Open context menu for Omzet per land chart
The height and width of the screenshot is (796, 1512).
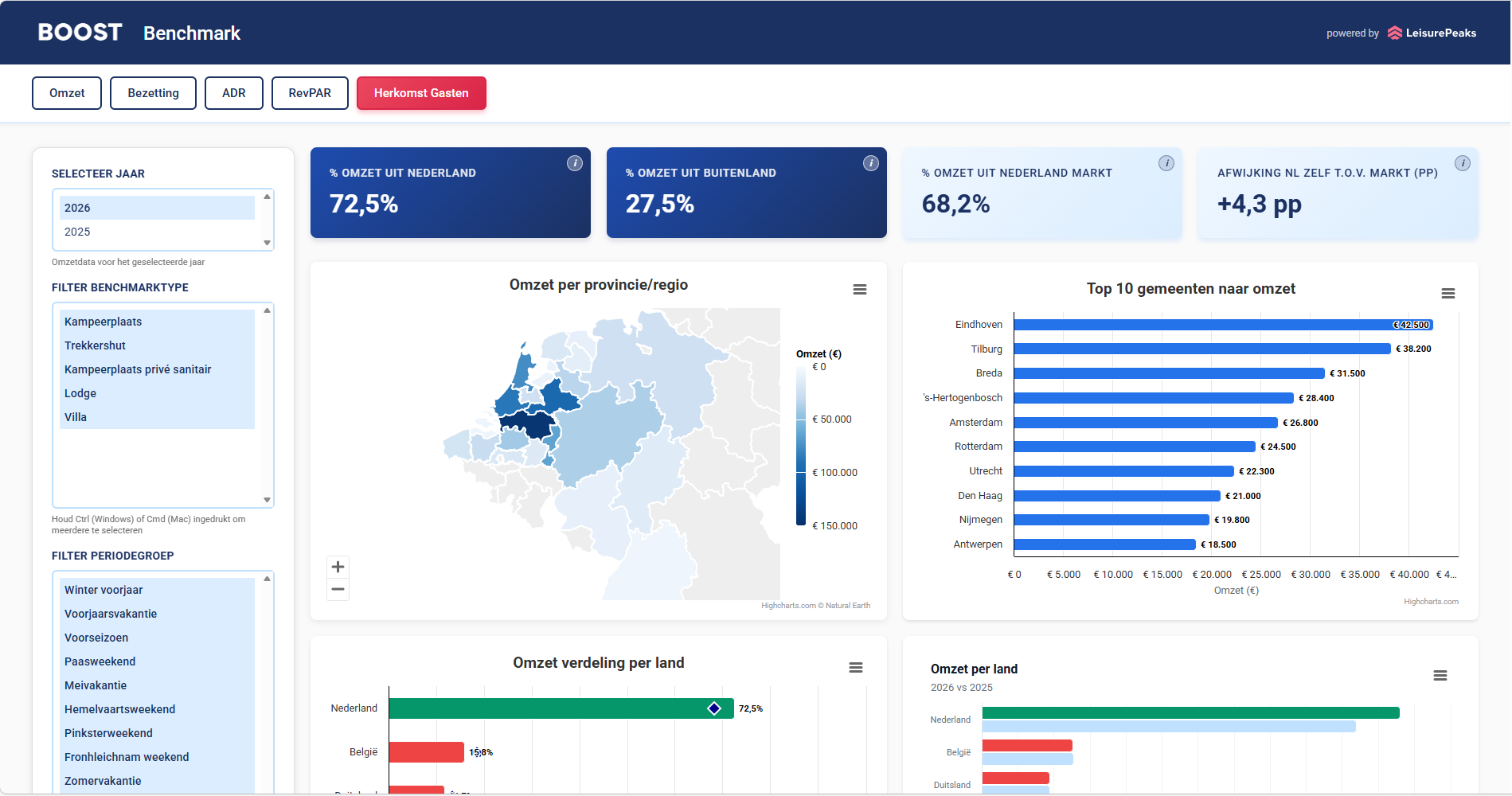tap(1440, 676)
